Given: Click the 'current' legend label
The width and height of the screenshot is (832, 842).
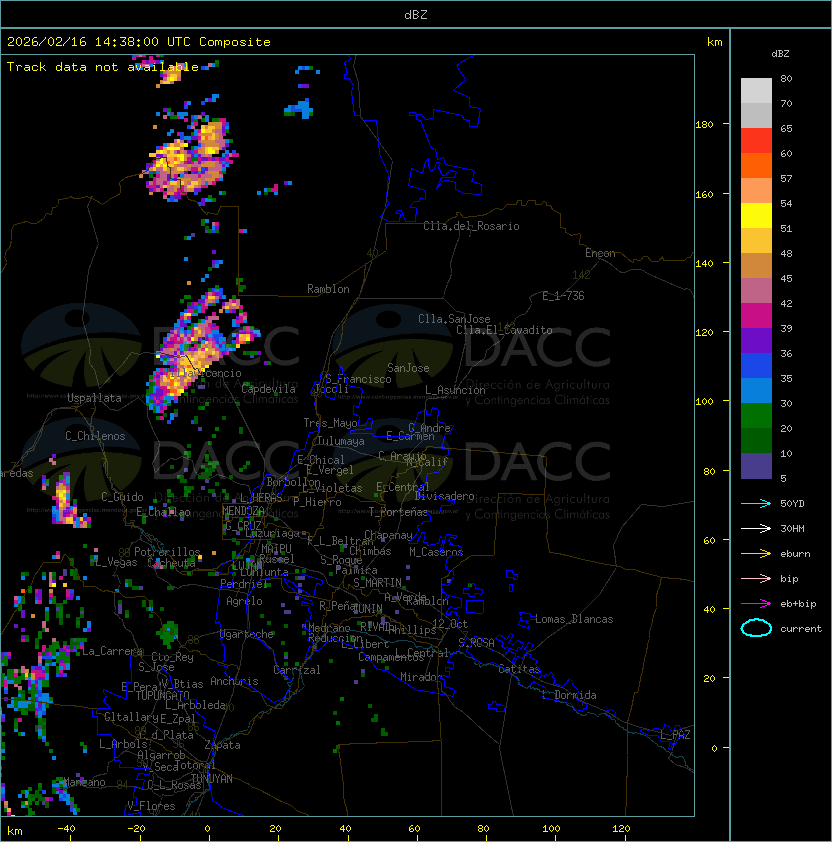Looking at the screenshot, I should [x=801, y=629].
